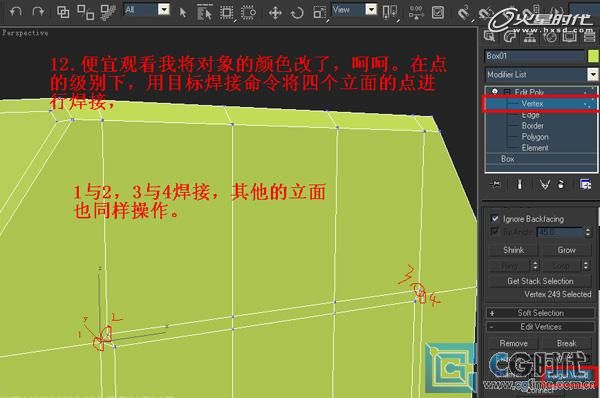This screenshot has width=600, height=398.
Task: Click the By Angle value spinner arrows
Action: pos(588,232)
